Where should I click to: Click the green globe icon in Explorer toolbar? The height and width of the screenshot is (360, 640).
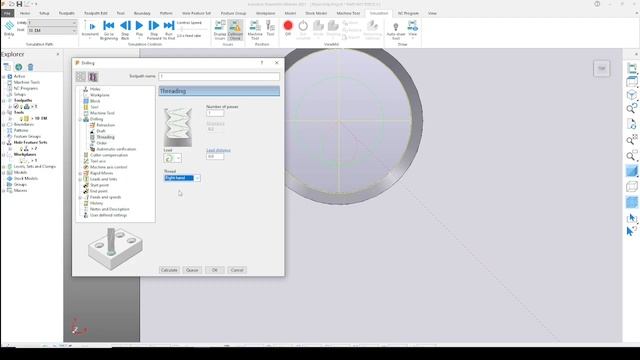coord(19,67)
